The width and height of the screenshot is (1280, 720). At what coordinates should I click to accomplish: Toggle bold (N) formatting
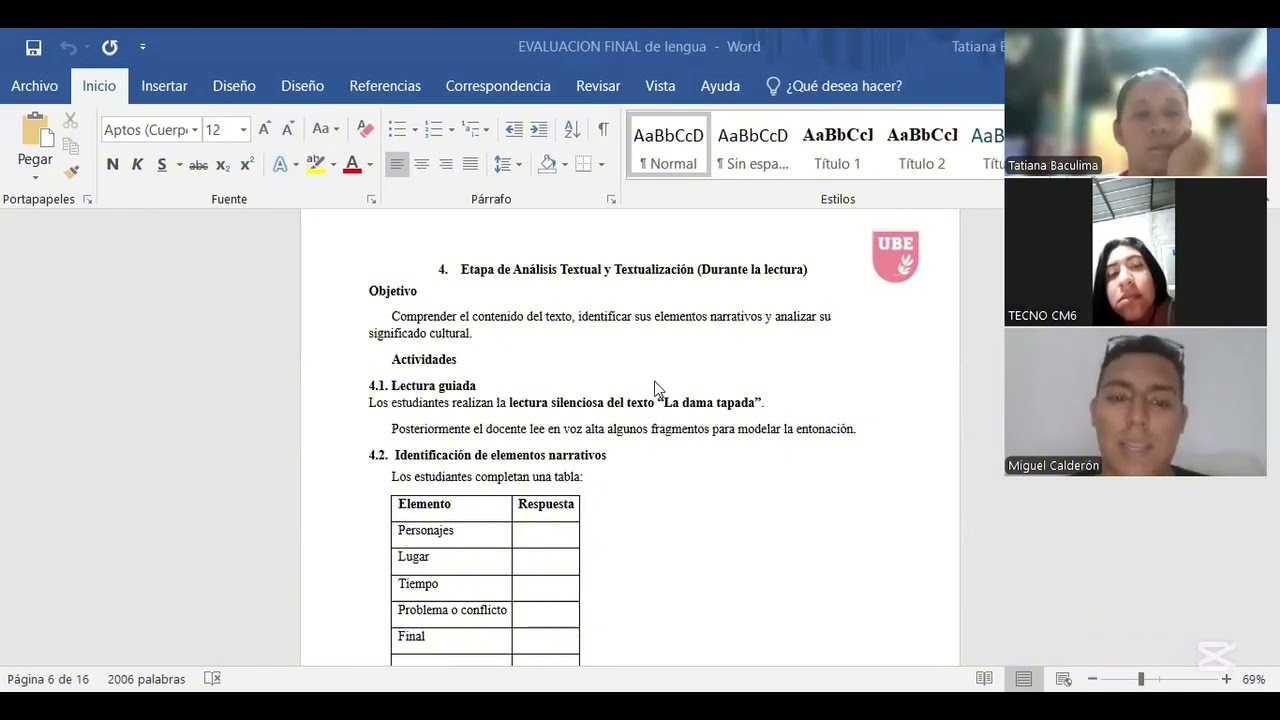112,165
